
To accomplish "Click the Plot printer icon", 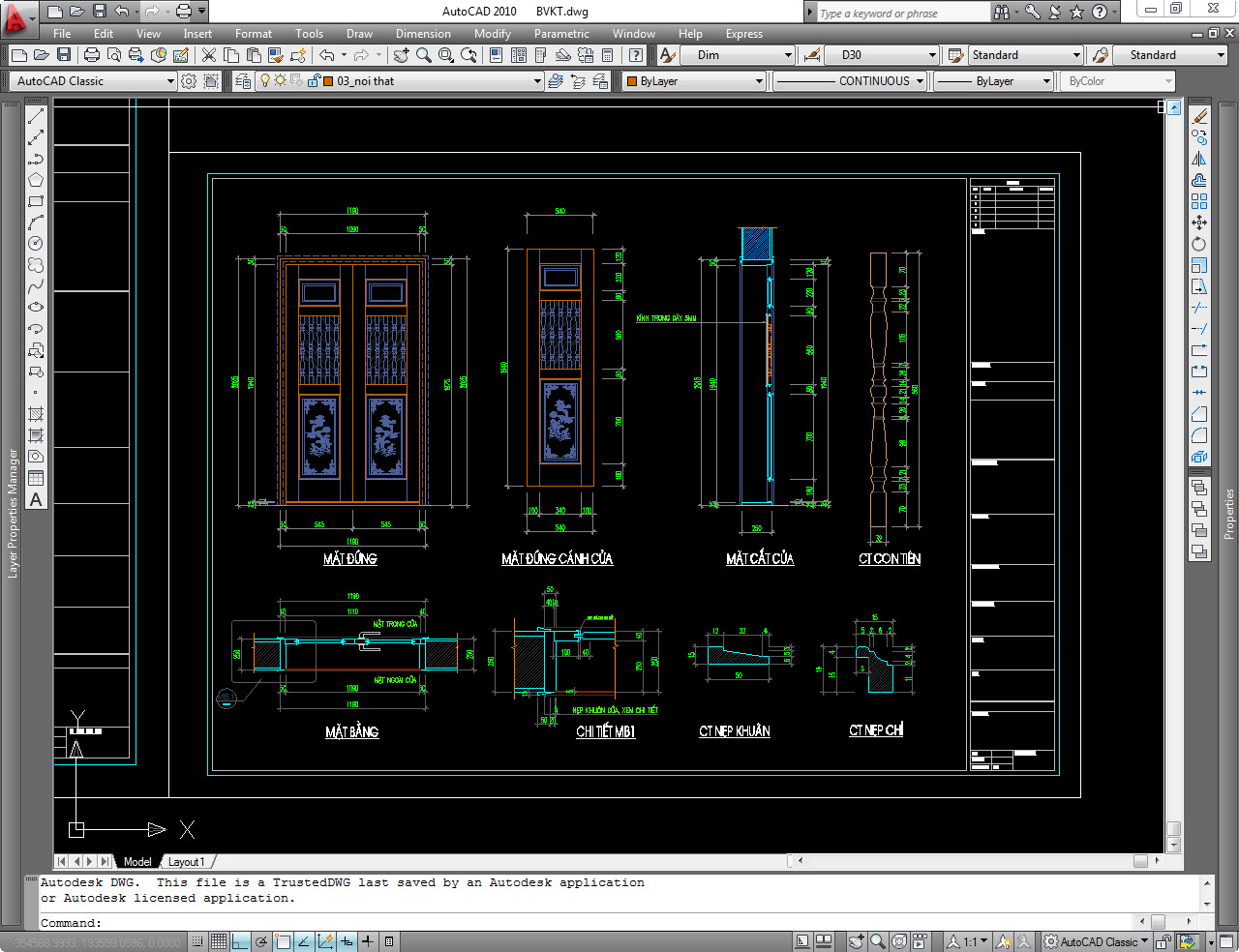I will pos(92,55).
